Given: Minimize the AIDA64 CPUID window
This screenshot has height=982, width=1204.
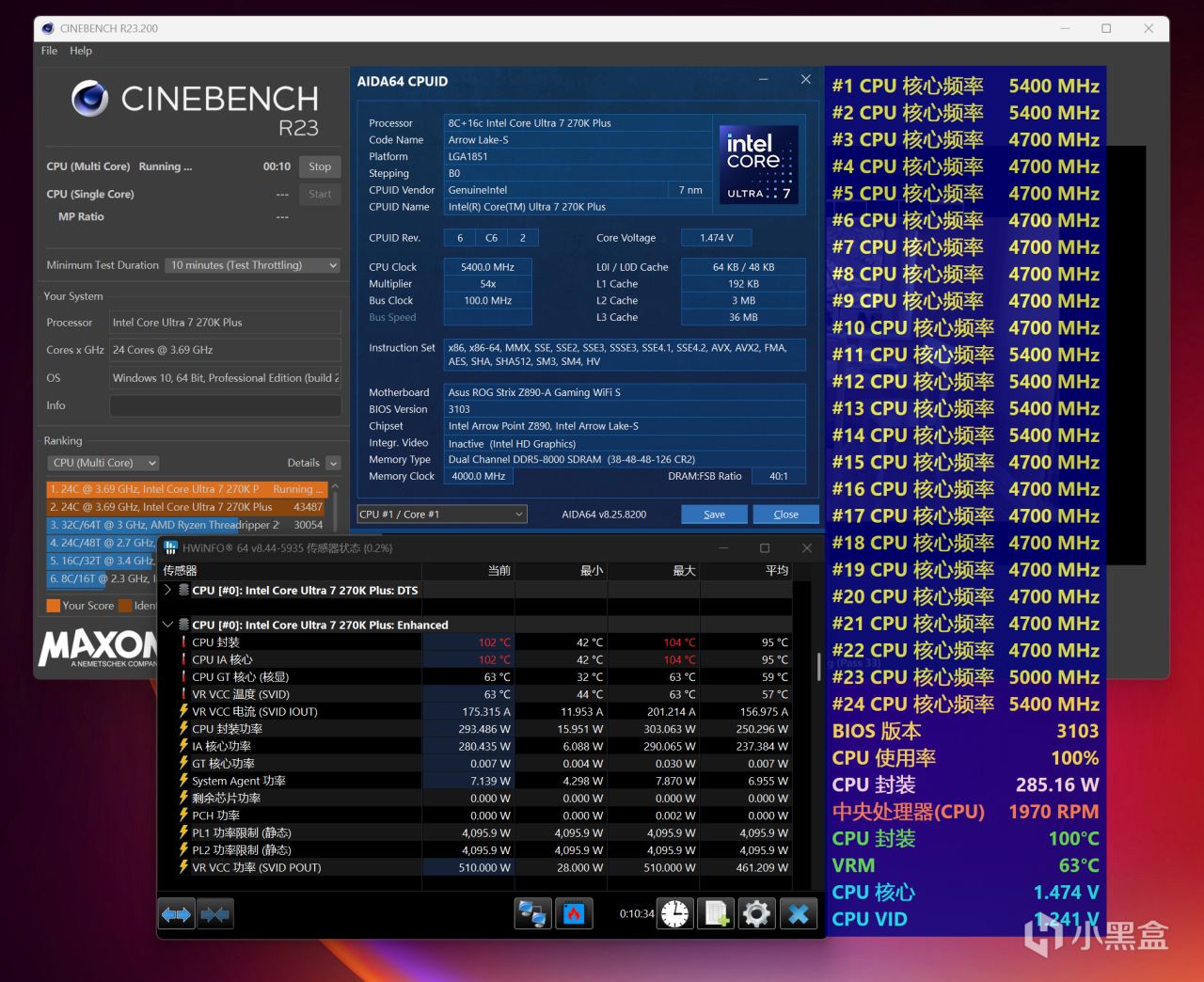Looking at the screenshot, I should pyautogui.click(x=763, y=81).
